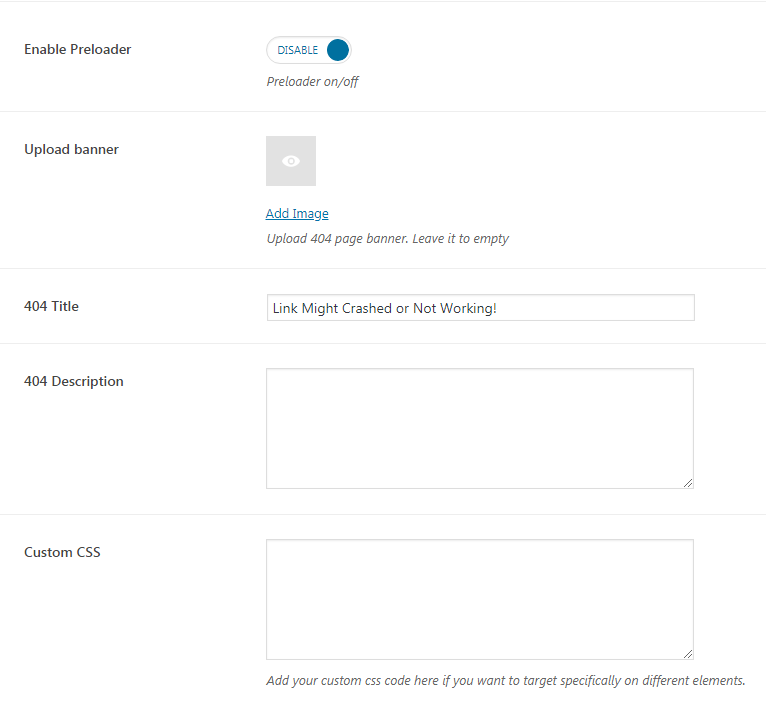Click the 404 Title label
Viewport: 766px width, 710px height.
coord(51,306)
